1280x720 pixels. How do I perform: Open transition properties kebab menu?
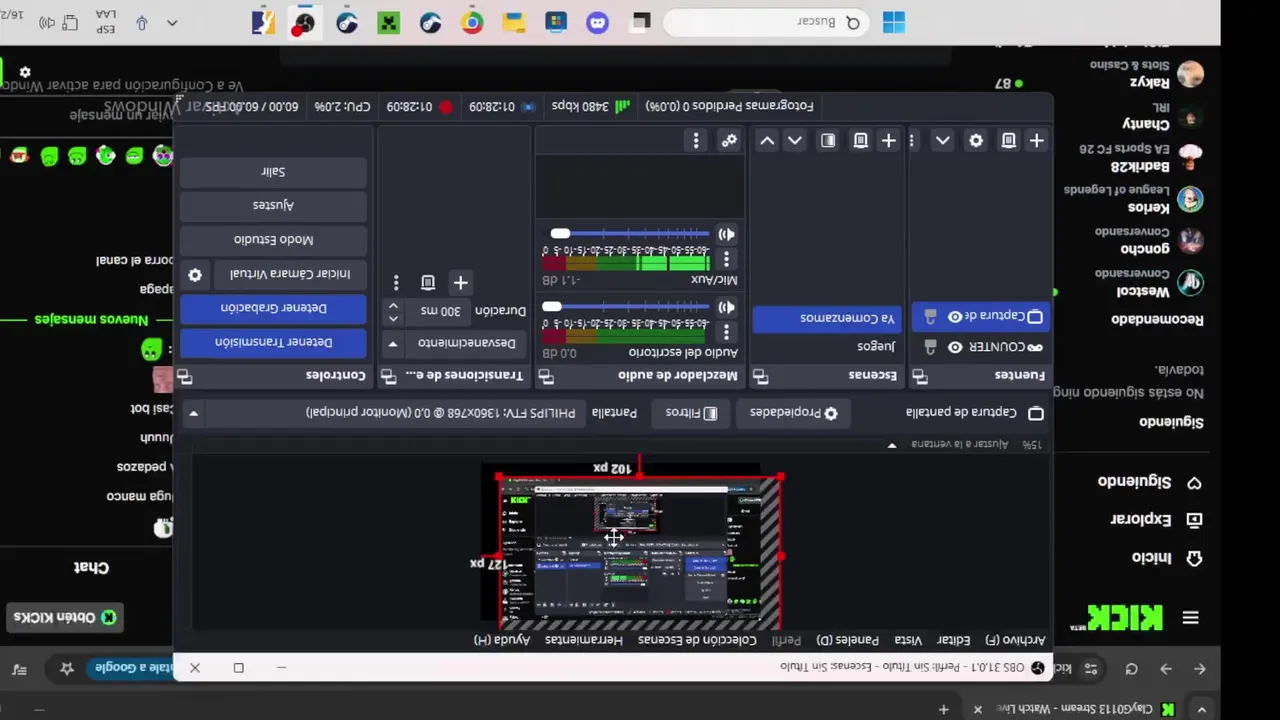[396, 283]
